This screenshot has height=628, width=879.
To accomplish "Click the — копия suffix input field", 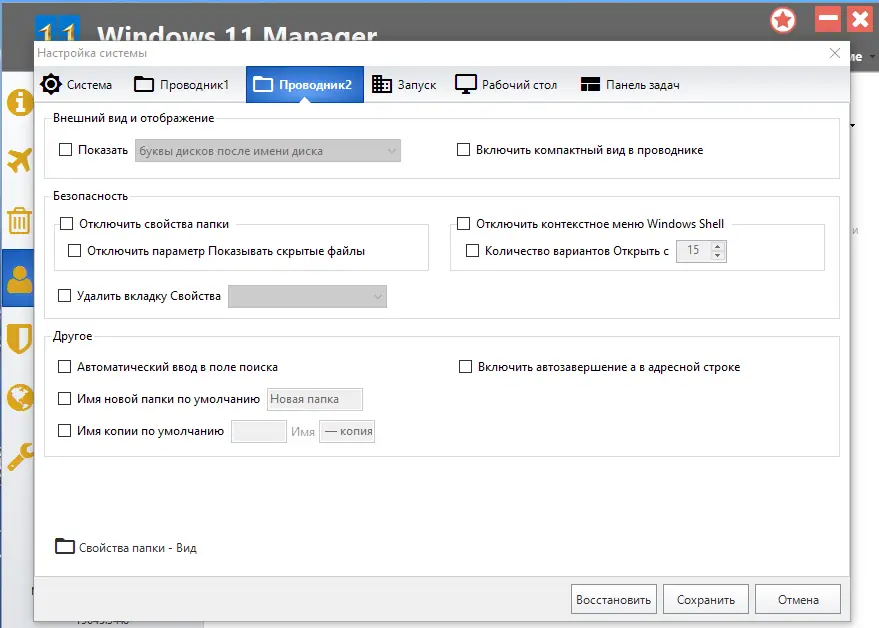I will point(347,432).
